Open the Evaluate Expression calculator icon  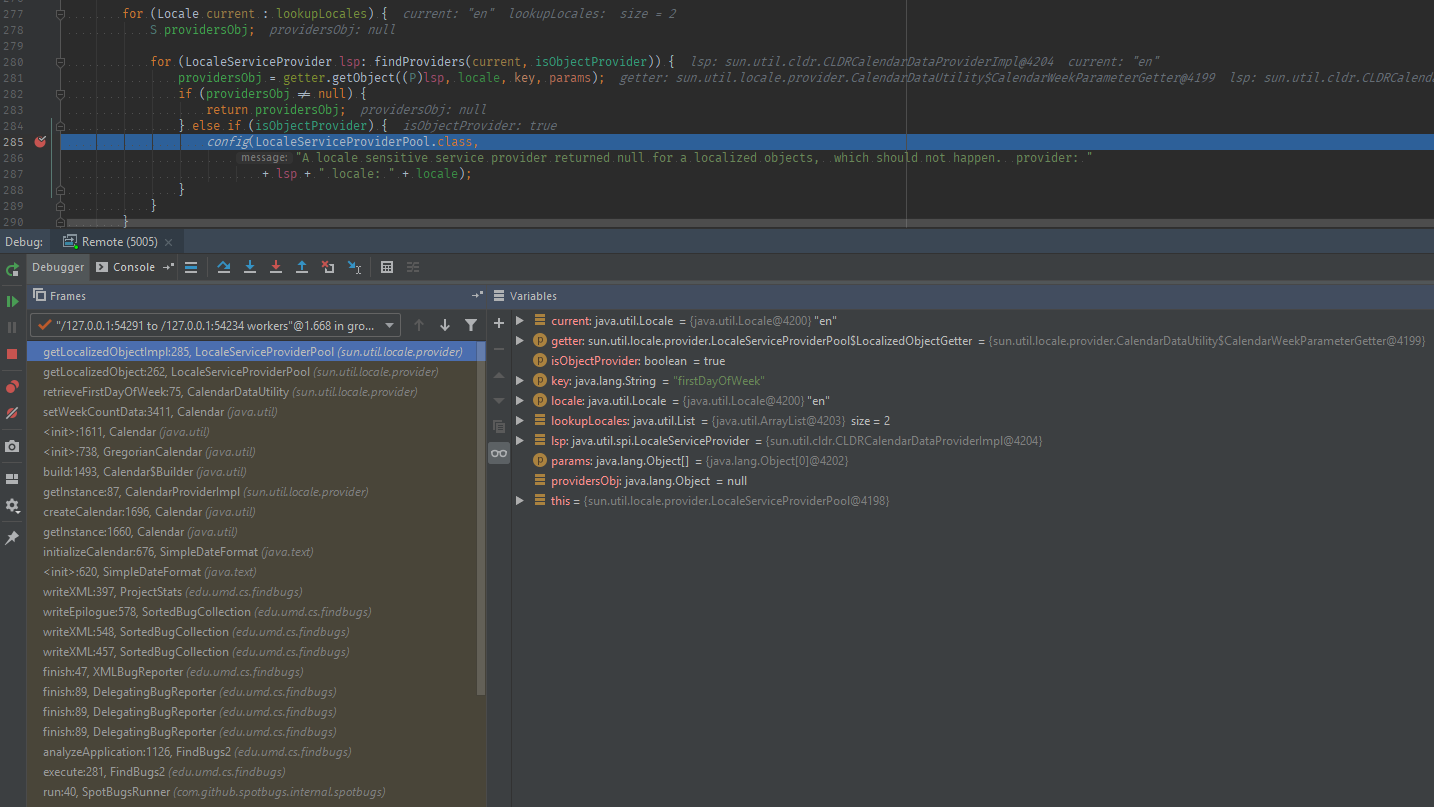click(387, 267)
